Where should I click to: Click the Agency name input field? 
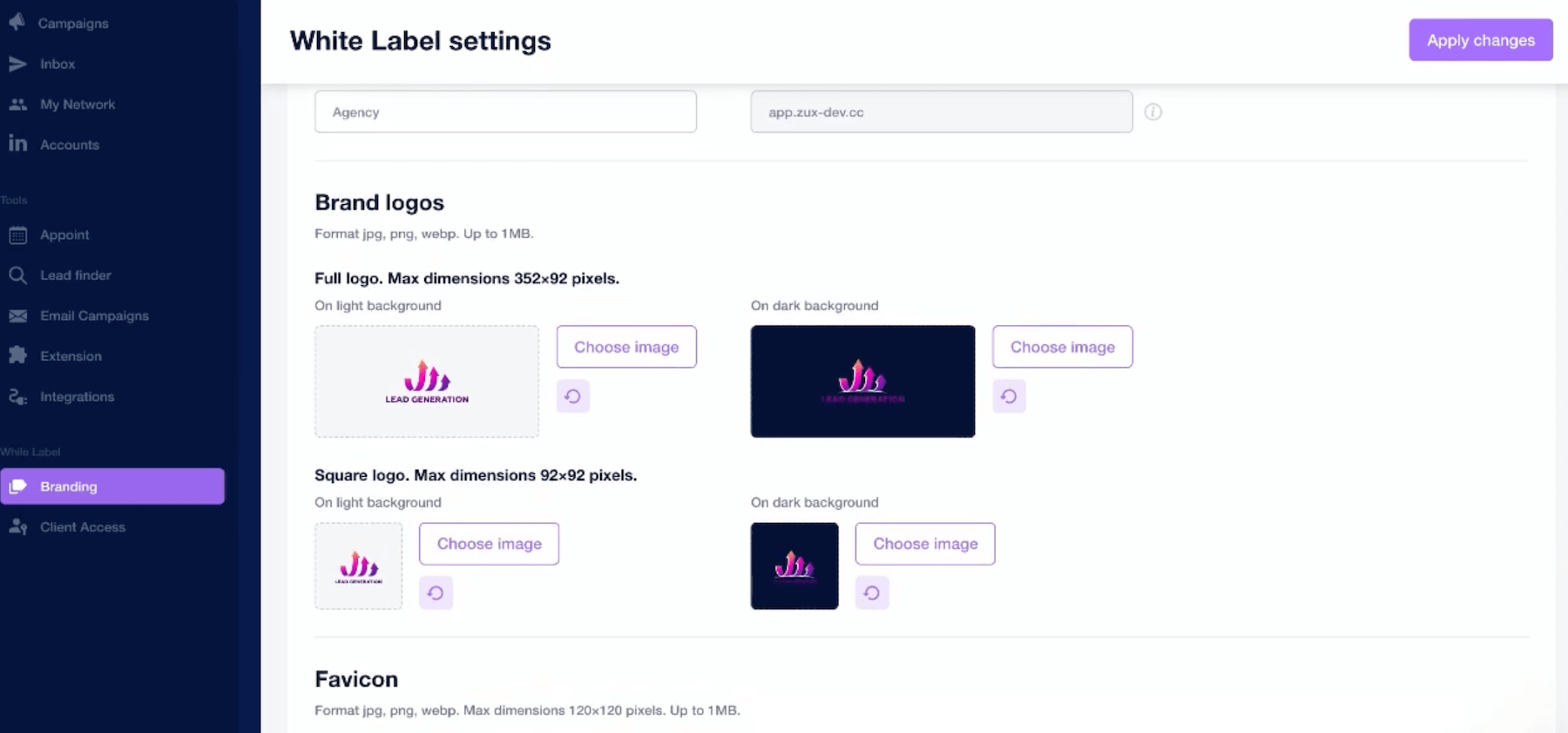(x=505, y=112)
